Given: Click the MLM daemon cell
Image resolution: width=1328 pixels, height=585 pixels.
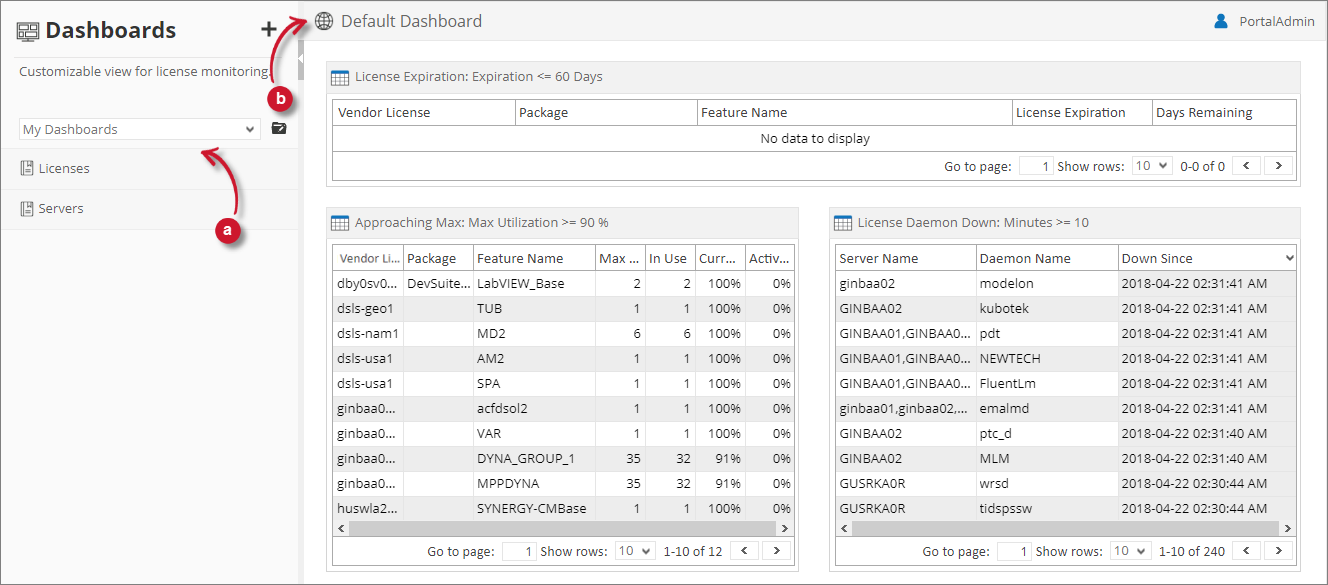Looking at the screenshot, I should (1047, 459).
